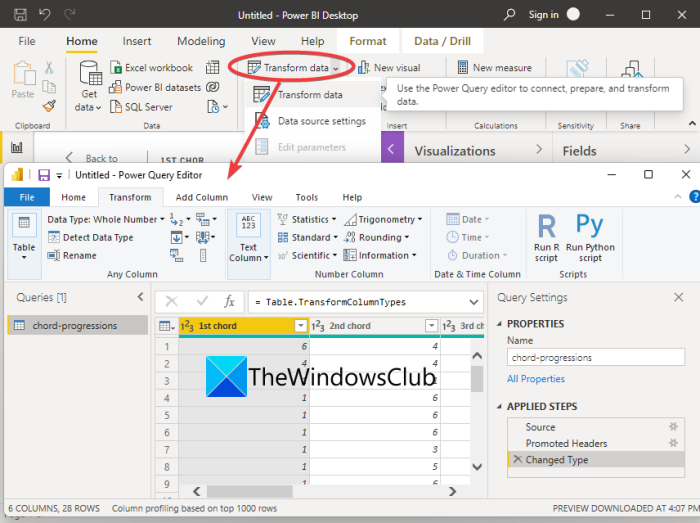Open the Text Column dropdown
Viewport: 700px width, 523px height.
(249, 244)
